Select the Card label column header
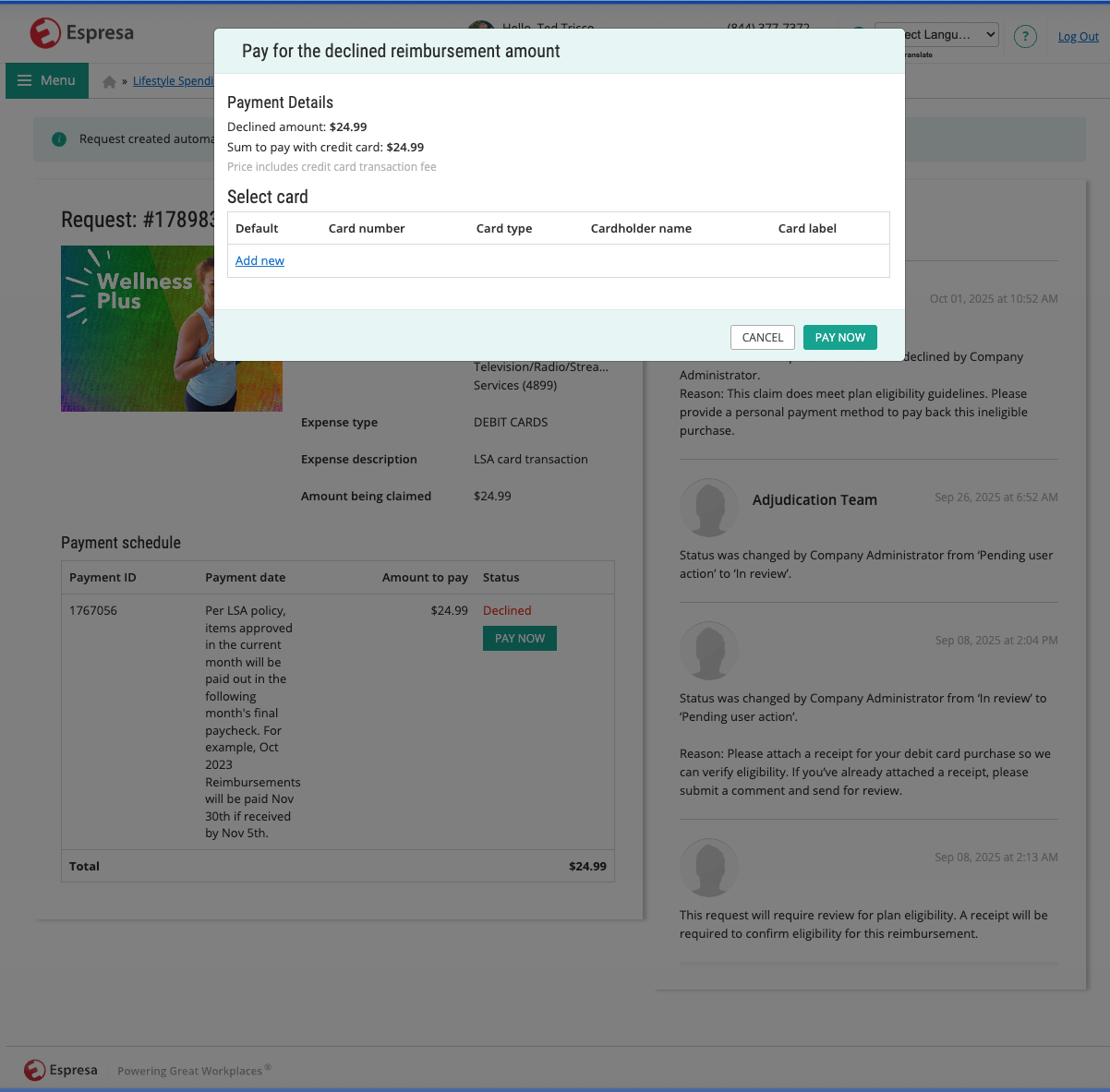 807,229
